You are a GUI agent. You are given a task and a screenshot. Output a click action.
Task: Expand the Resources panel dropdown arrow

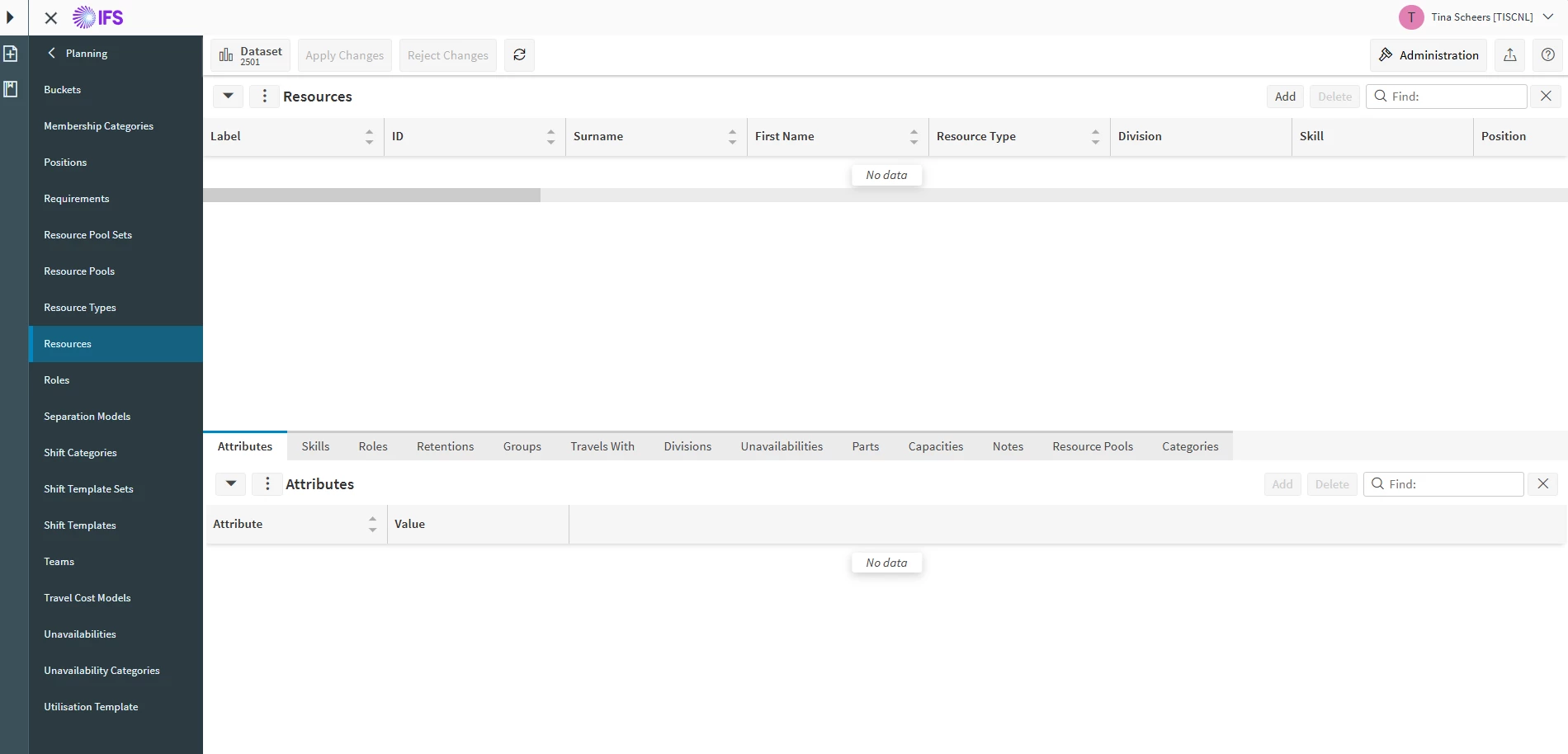[229, 97]
